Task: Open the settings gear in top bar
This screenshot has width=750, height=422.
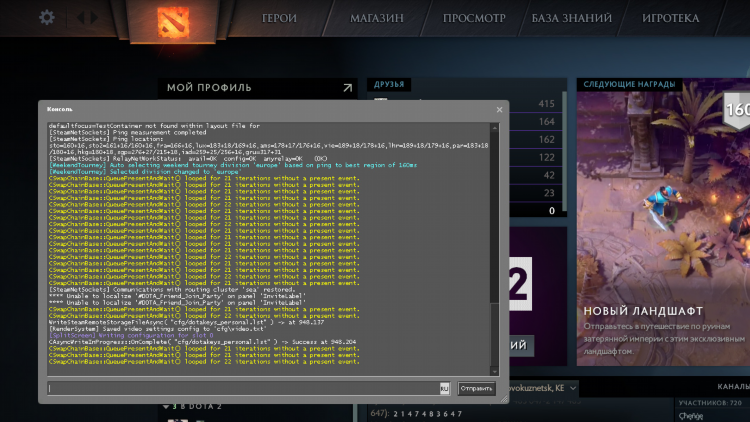Action: pyautogui.click(x=47, y=18)
